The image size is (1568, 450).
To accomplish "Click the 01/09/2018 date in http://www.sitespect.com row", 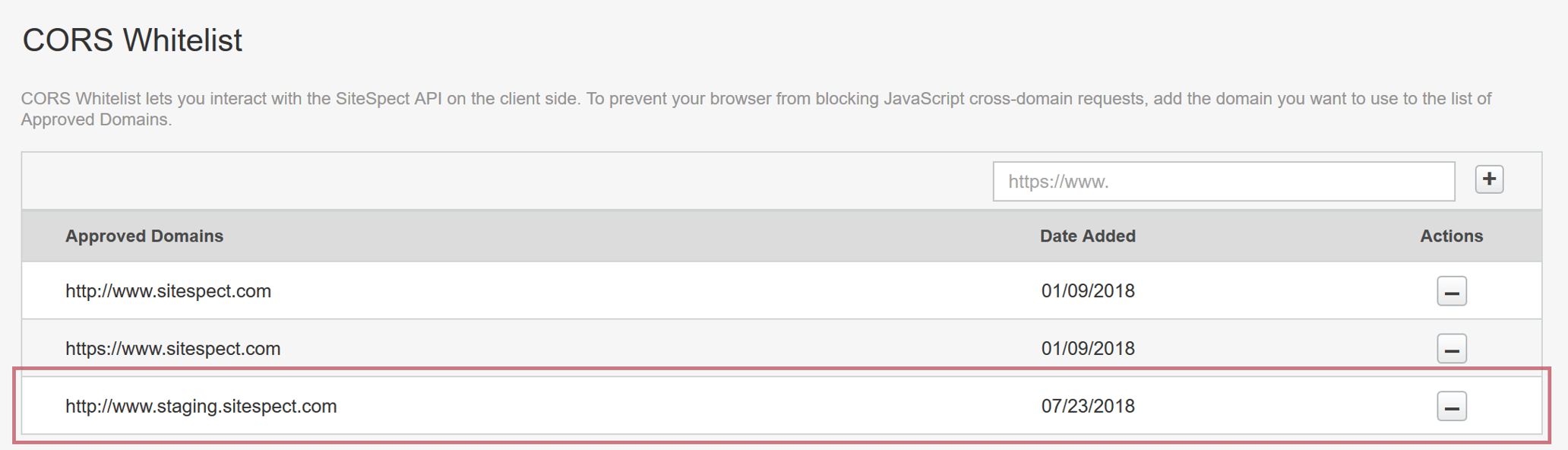I will coord(1087,291).
